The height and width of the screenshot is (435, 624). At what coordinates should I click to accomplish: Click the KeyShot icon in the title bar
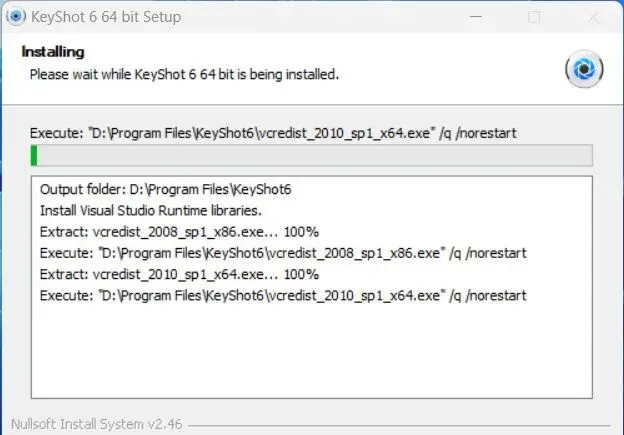click(x=16, y=17)
